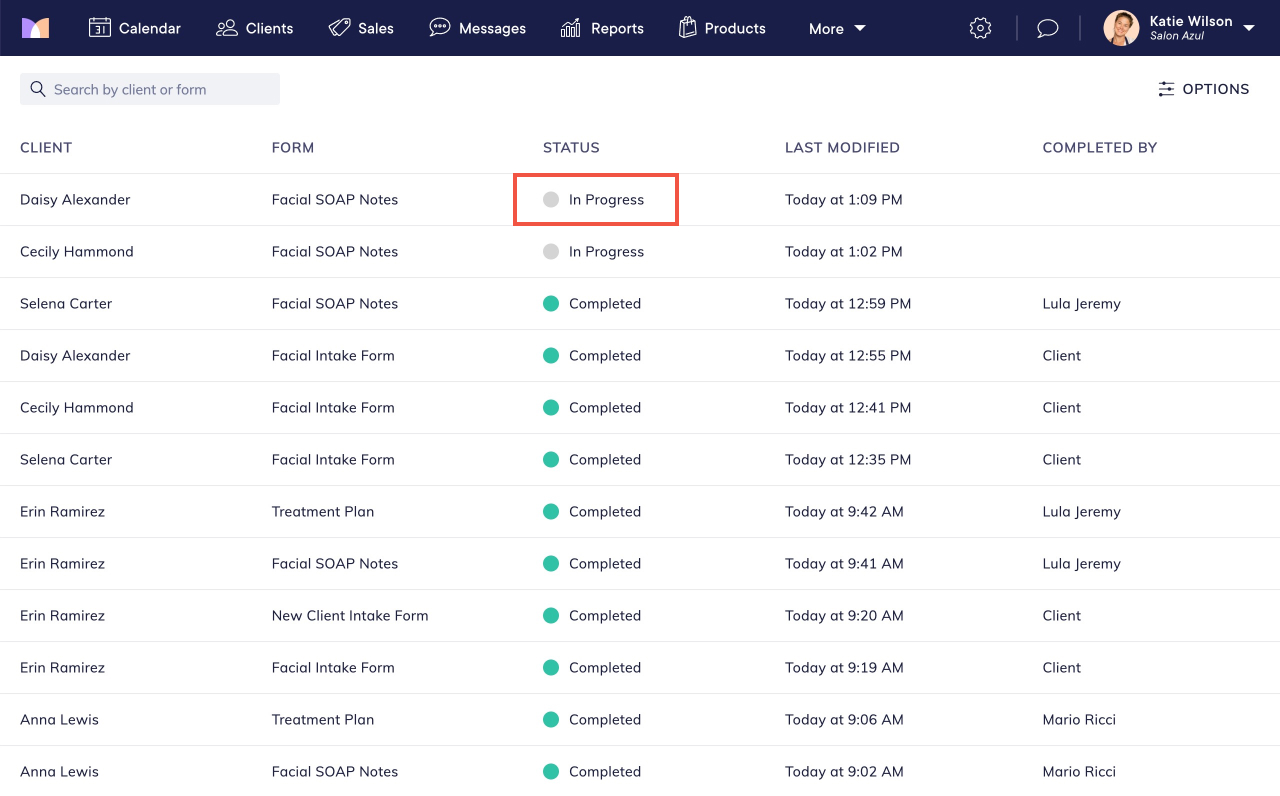Start a support chat with the bubble icon
This screenshot has height=796, width=1280.
(x=1047, y=27)
